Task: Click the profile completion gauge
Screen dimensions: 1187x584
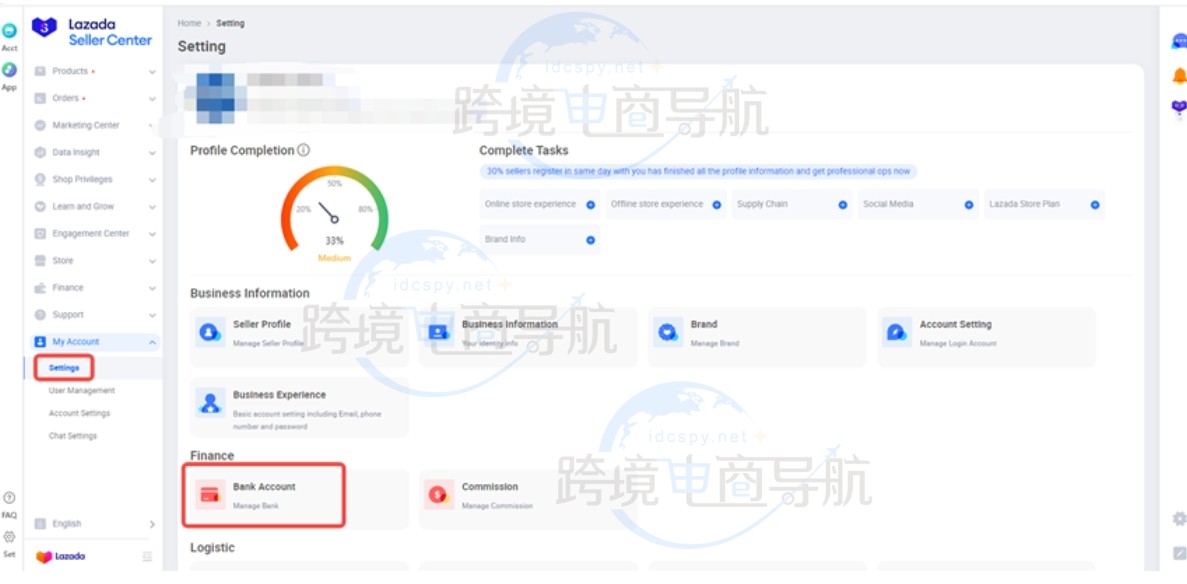Action: [x=334, y=211]
